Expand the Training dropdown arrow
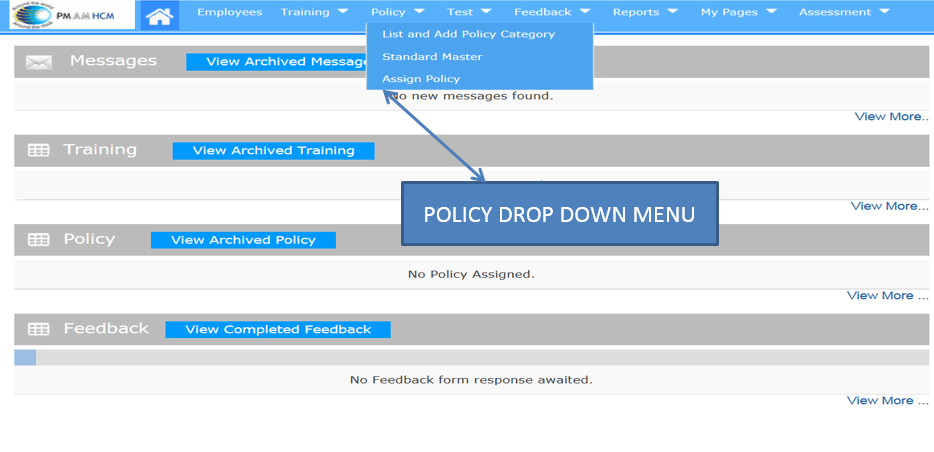Image resolution: width=934 pixels, height=452 pixels. point(343,11)
